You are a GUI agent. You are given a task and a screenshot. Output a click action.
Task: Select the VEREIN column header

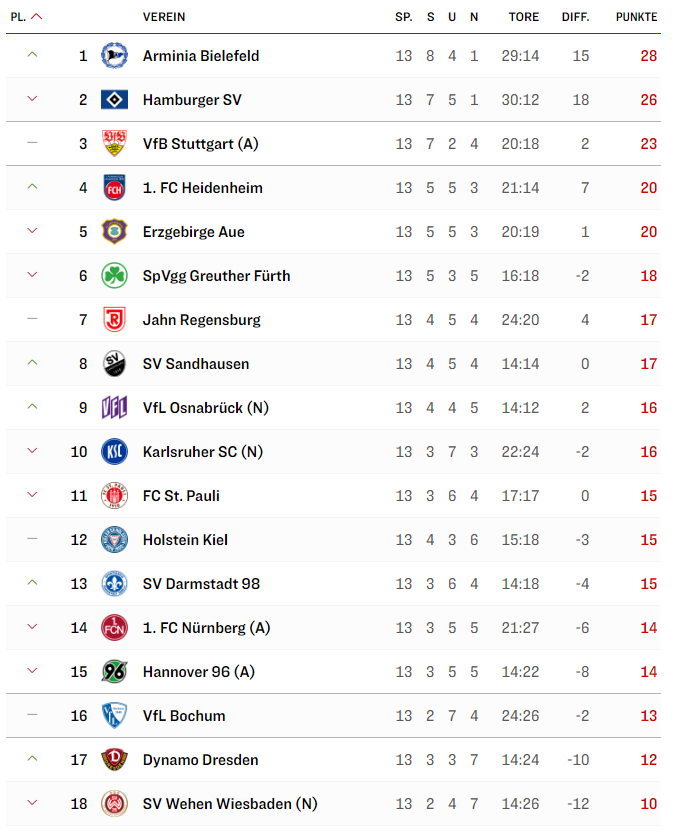[x=164, y=17]
